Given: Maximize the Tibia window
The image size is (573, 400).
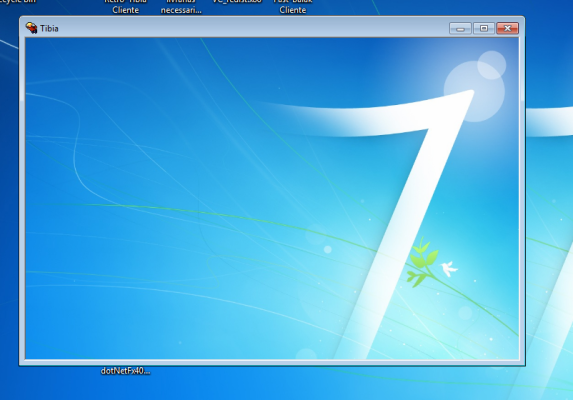Looking at the screenshot, I should [x=484, y=28].
